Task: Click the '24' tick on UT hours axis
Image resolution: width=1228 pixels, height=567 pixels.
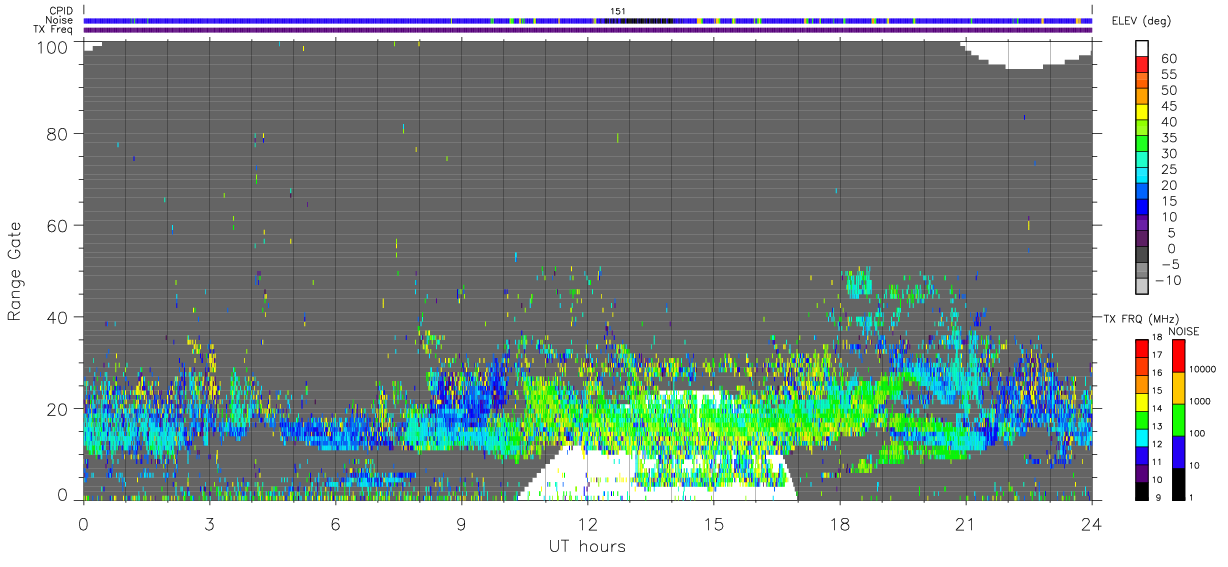Action: [1091, 523]
